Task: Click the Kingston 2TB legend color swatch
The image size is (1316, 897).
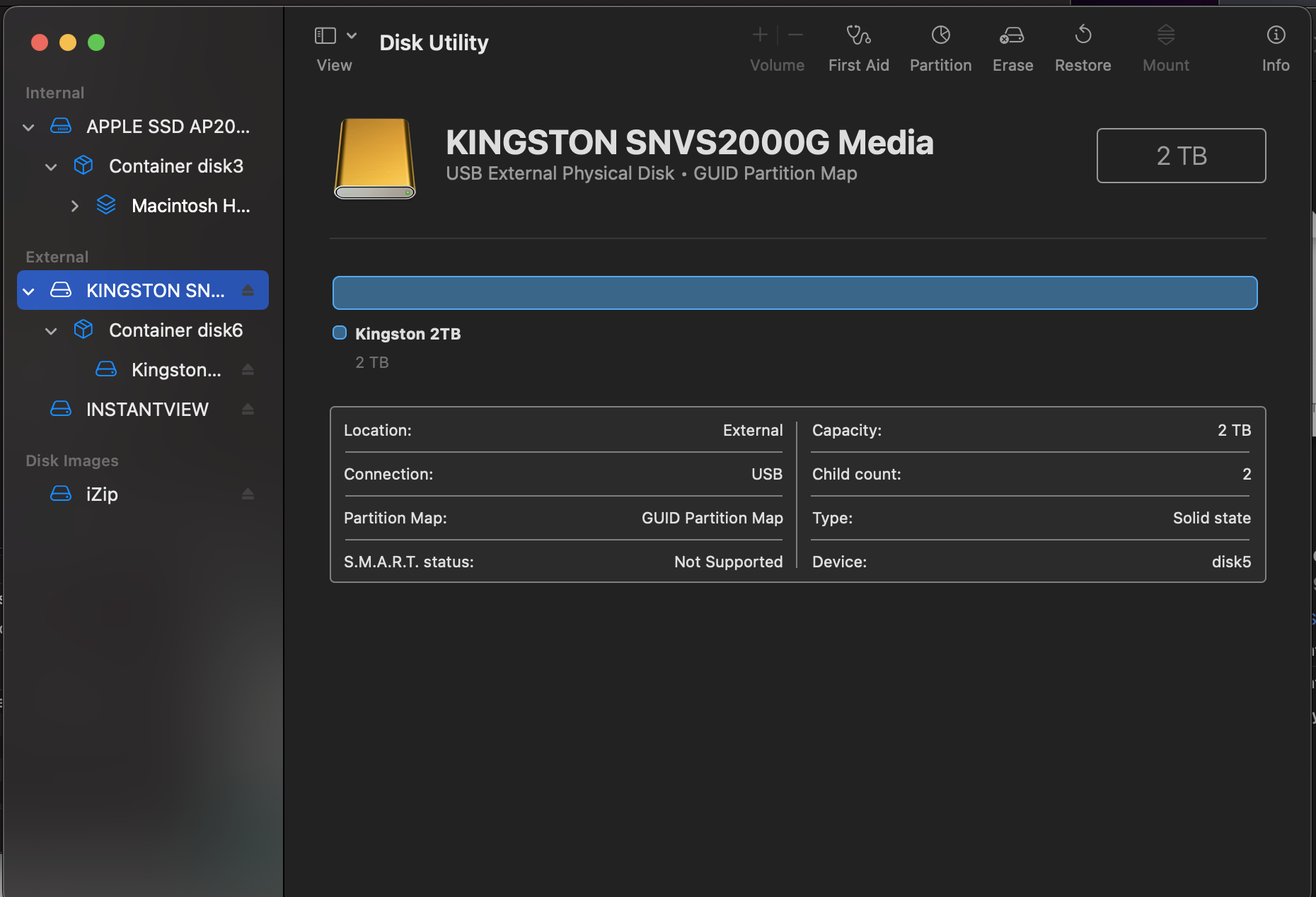Action: pyautogui.click(x=340, y=332)
